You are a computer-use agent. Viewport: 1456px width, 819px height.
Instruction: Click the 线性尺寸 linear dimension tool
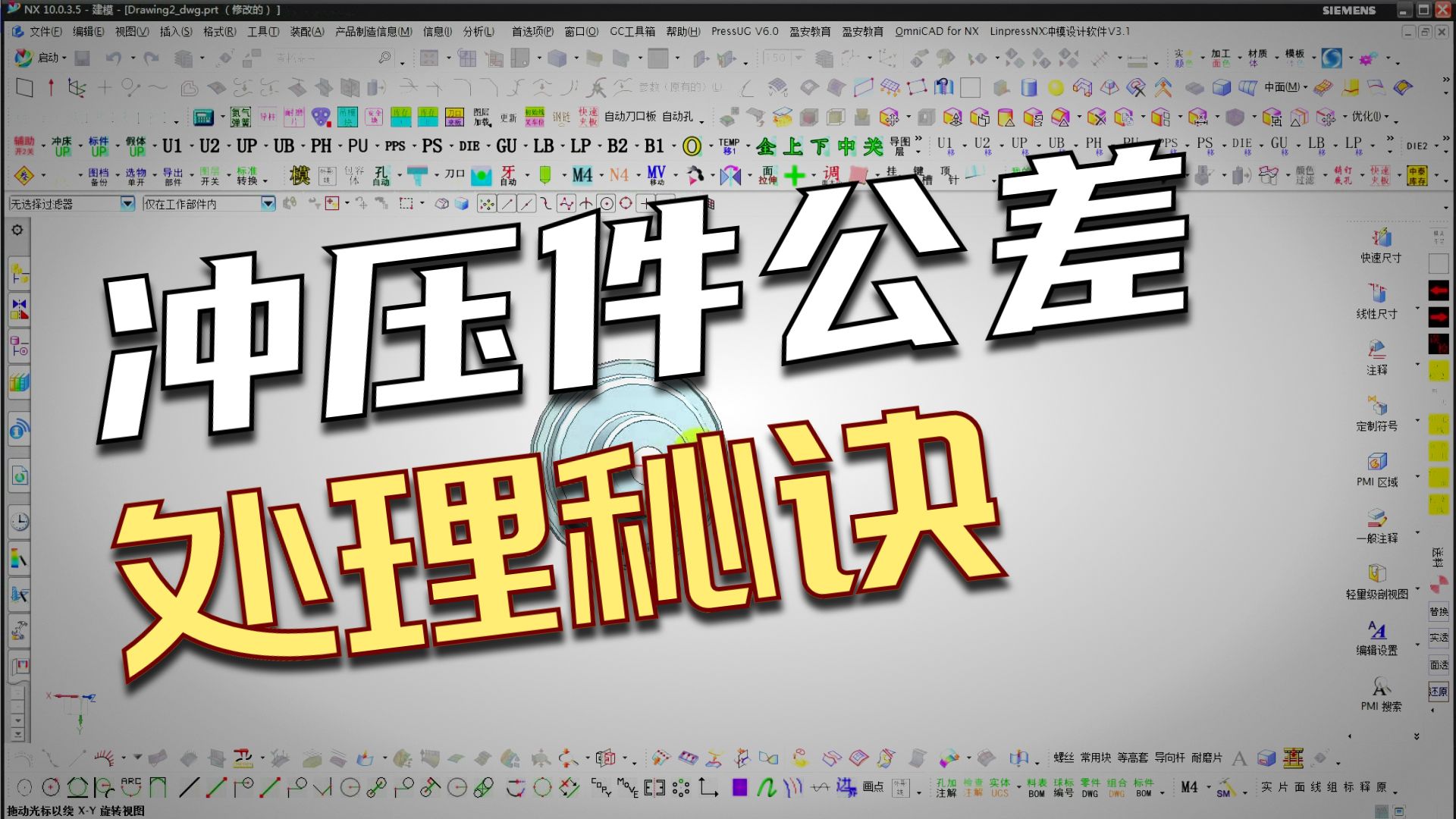1376,302
